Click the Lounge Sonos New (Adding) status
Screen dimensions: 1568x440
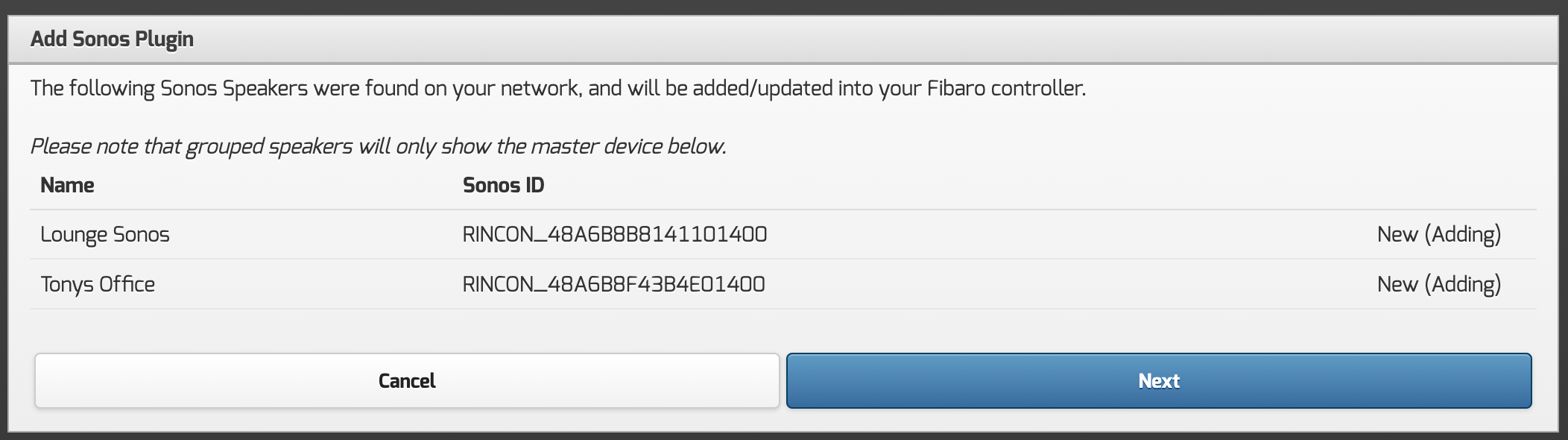[1438, 235]
